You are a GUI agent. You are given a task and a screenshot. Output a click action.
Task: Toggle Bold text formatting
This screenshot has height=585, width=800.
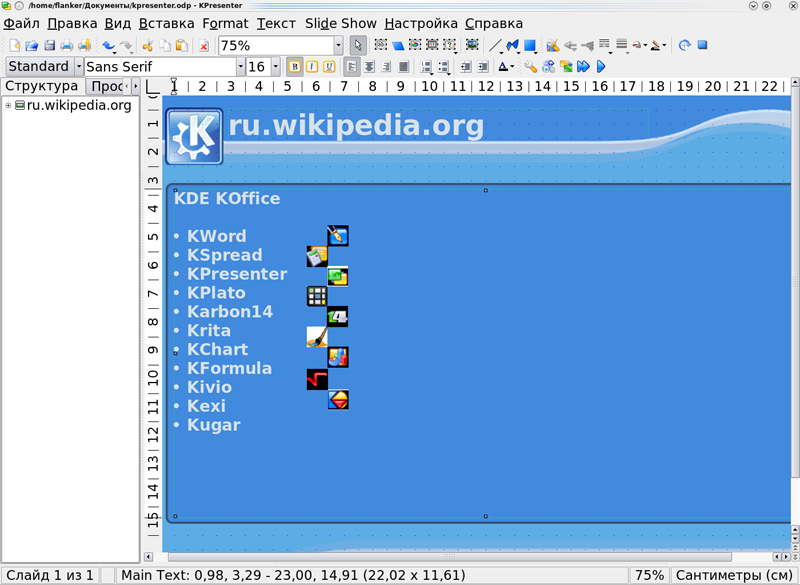click(x=294, y=67)
